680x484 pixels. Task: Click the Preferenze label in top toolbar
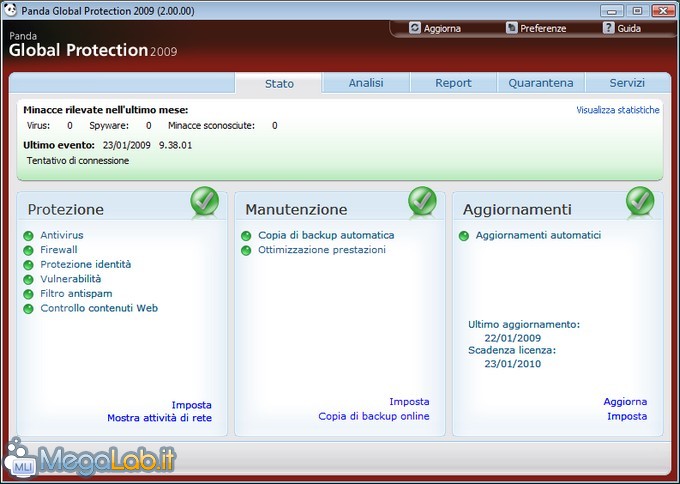[x=543, y=29]
